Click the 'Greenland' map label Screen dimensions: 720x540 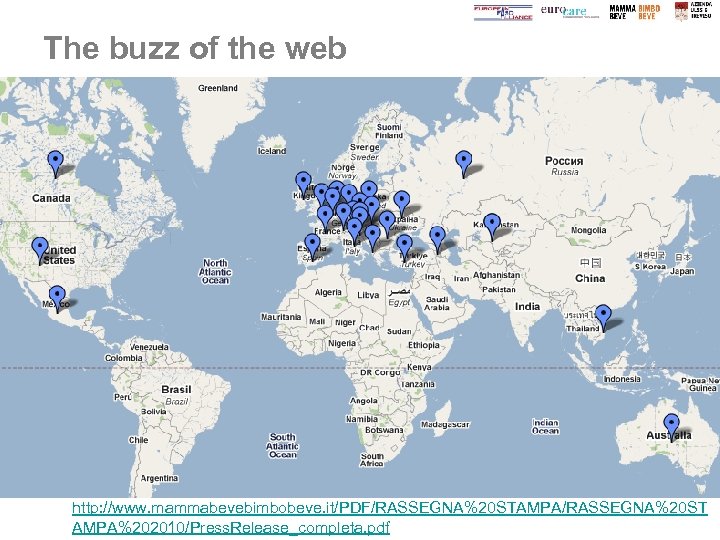(218, 88)
